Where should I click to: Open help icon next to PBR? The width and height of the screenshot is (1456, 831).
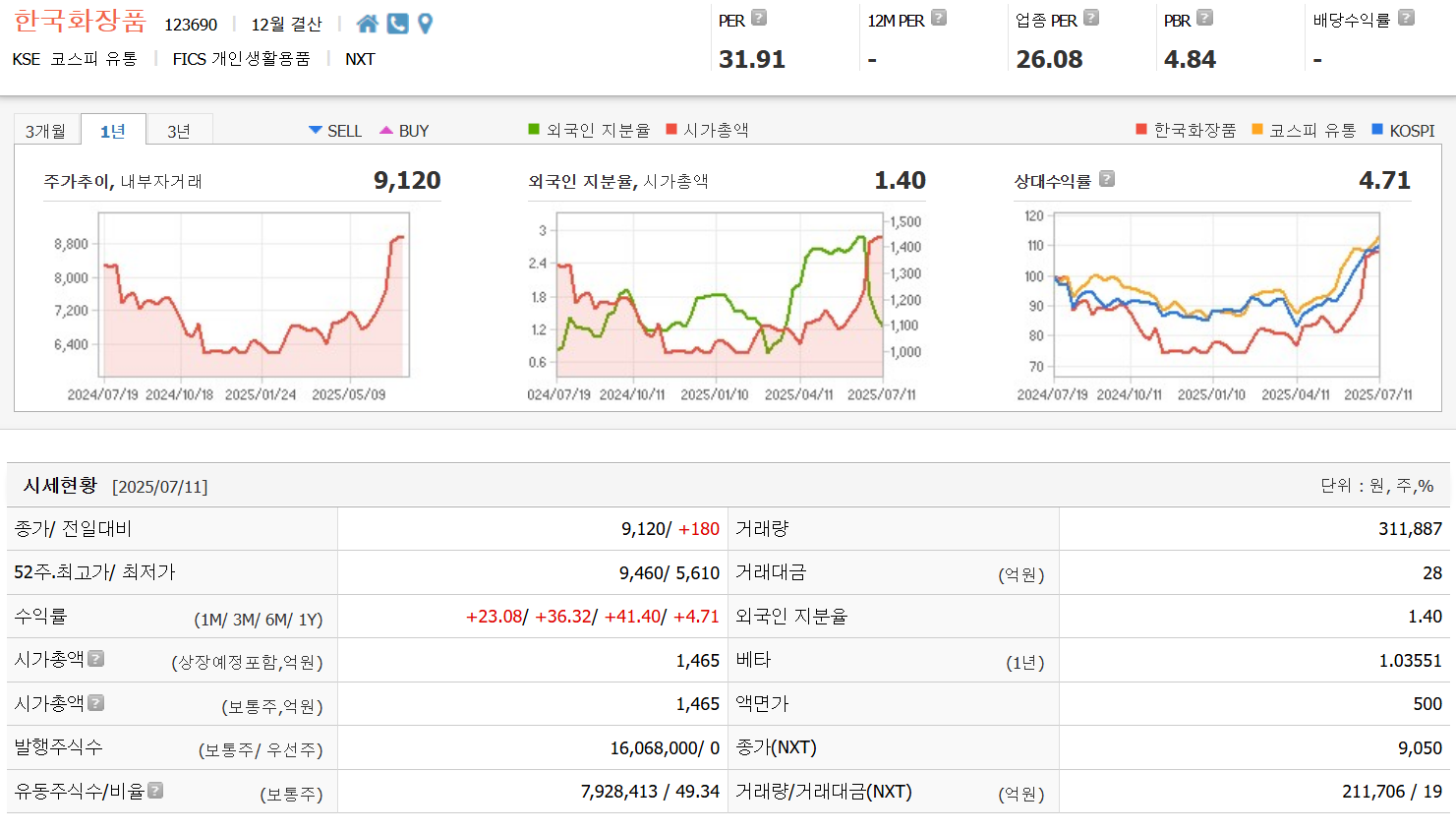1204,18
